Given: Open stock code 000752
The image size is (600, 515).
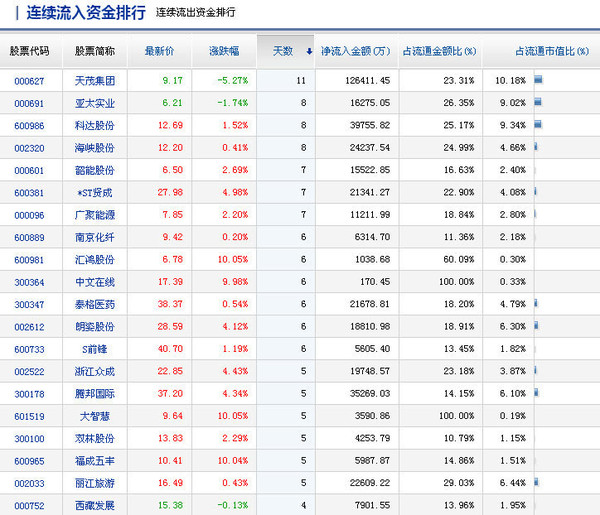Looking at the screenshot, I should point(29,506).
